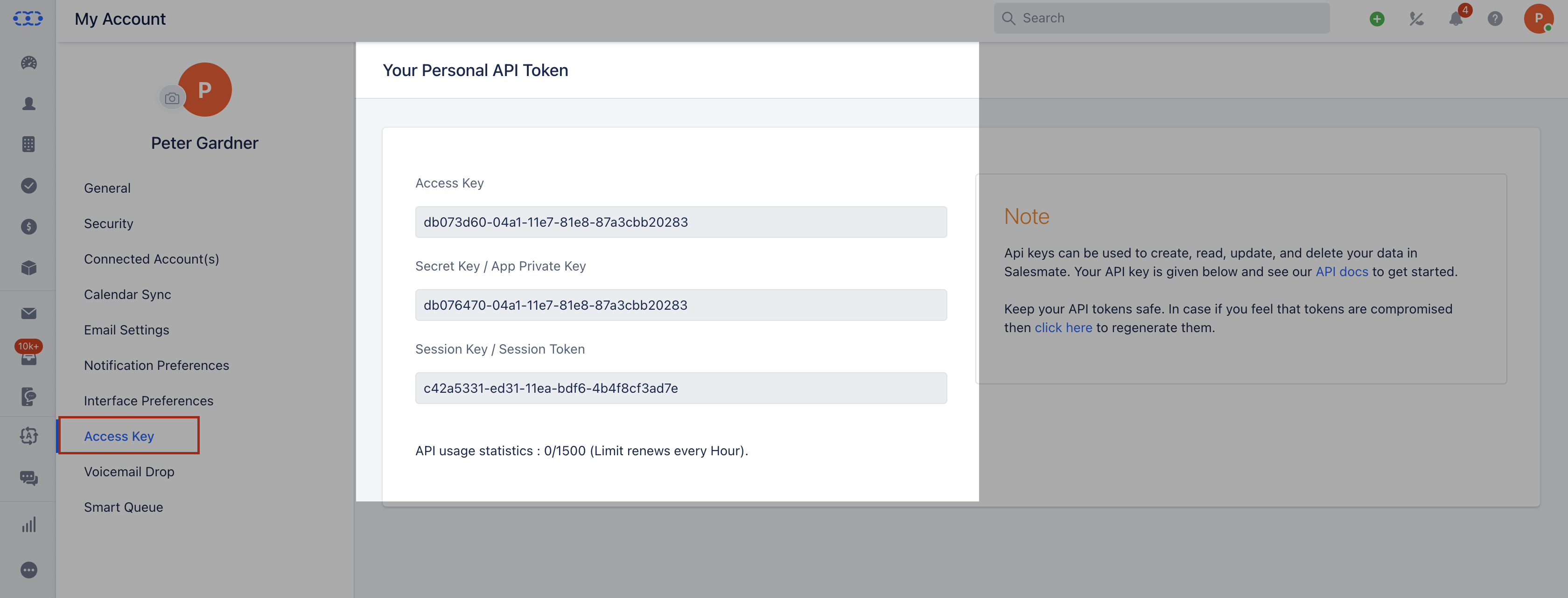Open the chat messages icon in sidebar
The width and height of the screenshot is (1568, 598).
pos(28,478)
